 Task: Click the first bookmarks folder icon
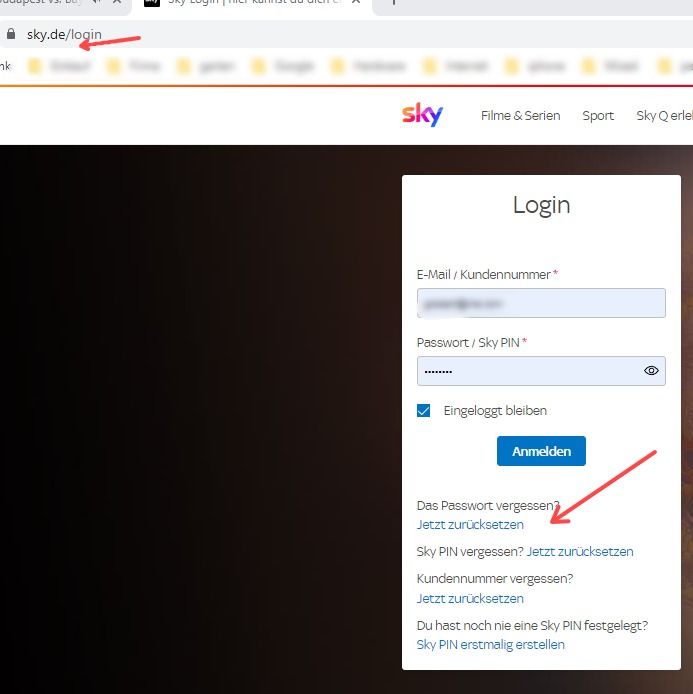point(34,66)
